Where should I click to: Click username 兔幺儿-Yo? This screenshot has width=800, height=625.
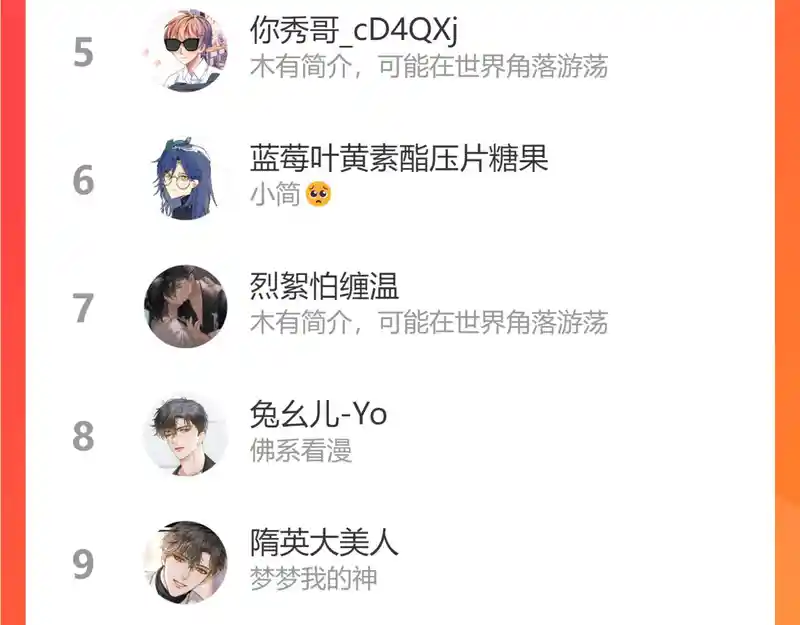318,414
